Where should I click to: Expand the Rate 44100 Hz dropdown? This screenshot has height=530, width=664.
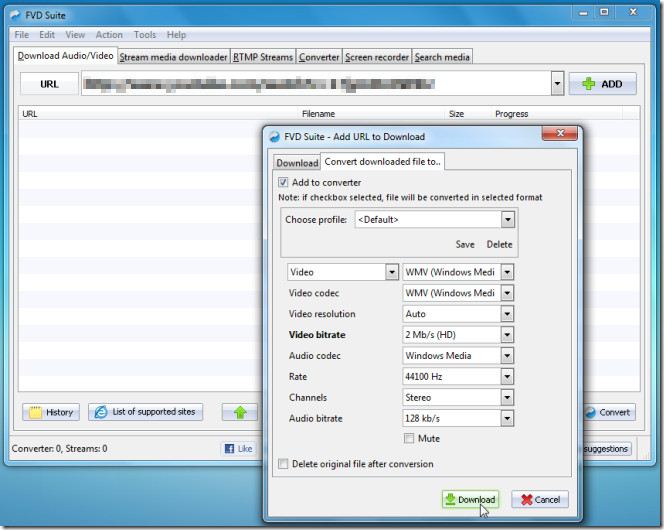click(x=507, y=377)
